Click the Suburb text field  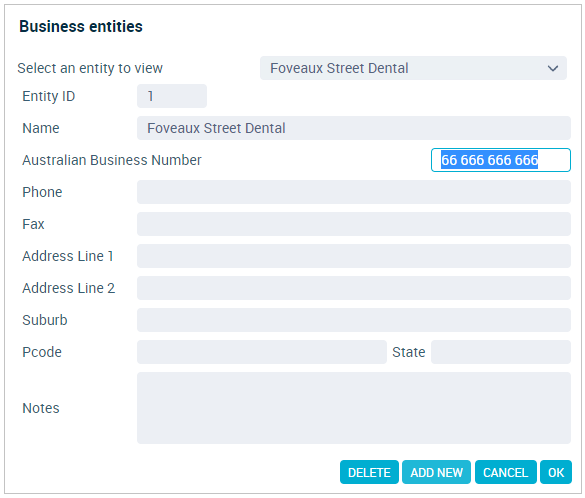pos(354,320)
